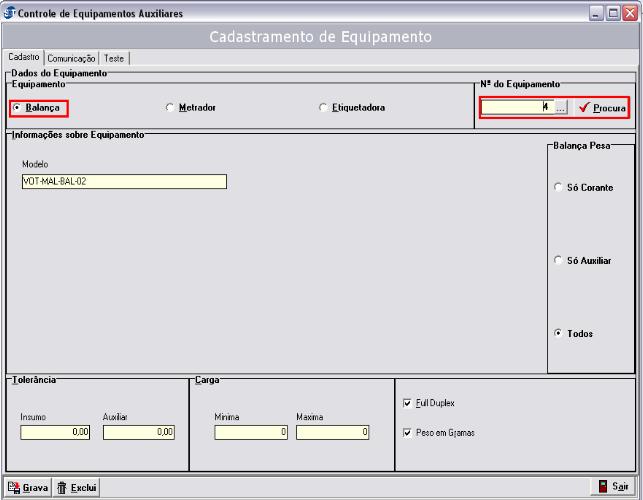Maximize the Controle de Equipamentos window

click(x=612, y=11)
